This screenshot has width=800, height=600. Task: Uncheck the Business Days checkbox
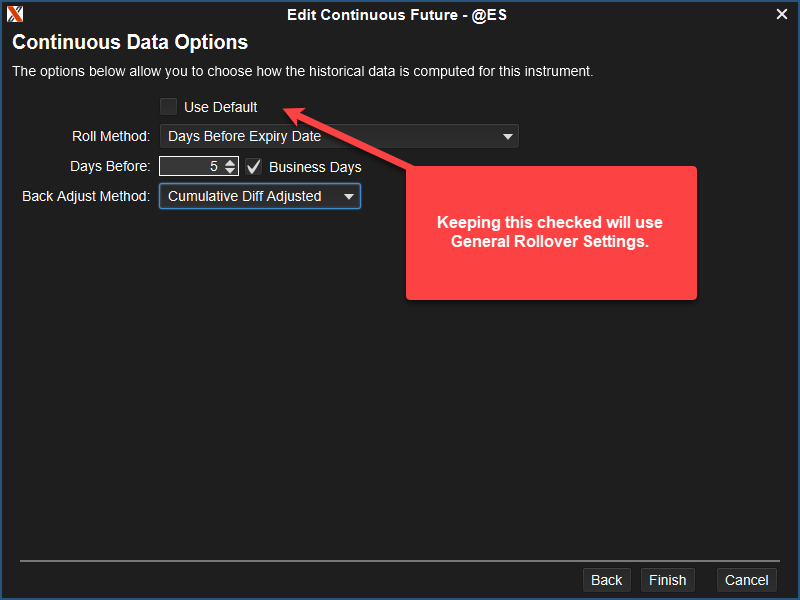click(x=254, y=167)
